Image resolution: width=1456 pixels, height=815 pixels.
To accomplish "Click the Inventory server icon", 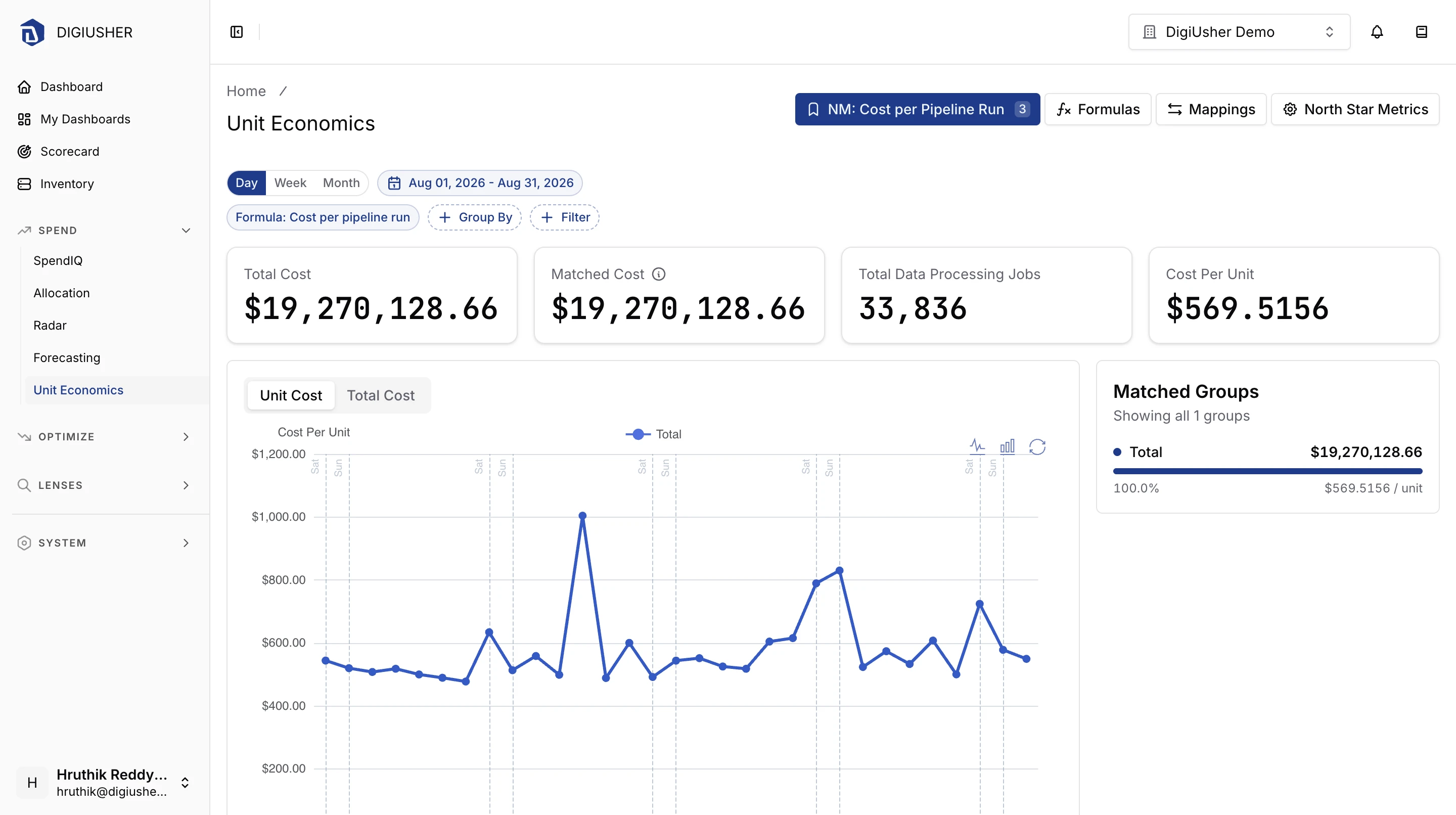I will pos(24,184).
